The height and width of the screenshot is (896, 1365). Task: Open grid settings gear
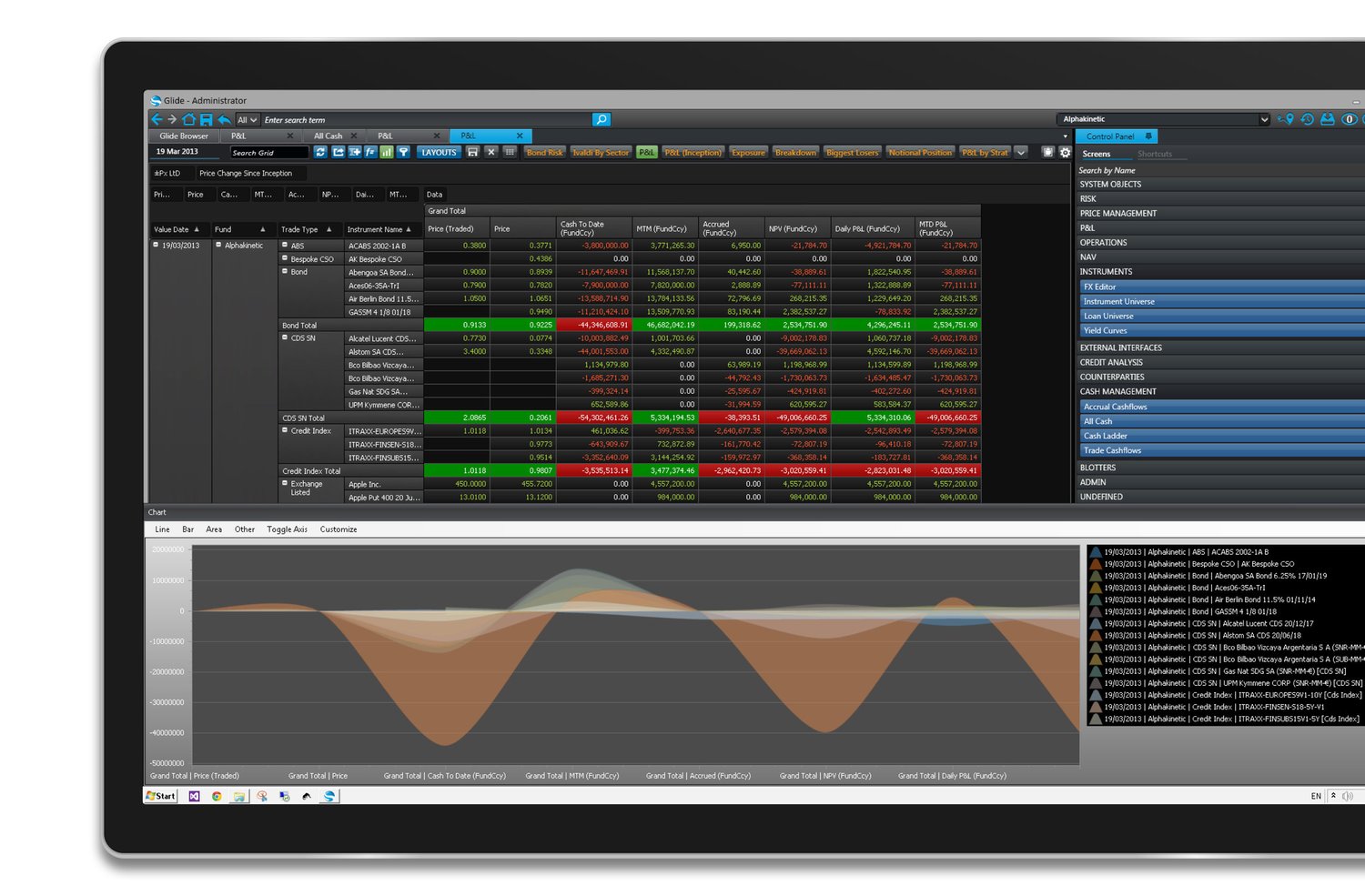click(1065, 152)
